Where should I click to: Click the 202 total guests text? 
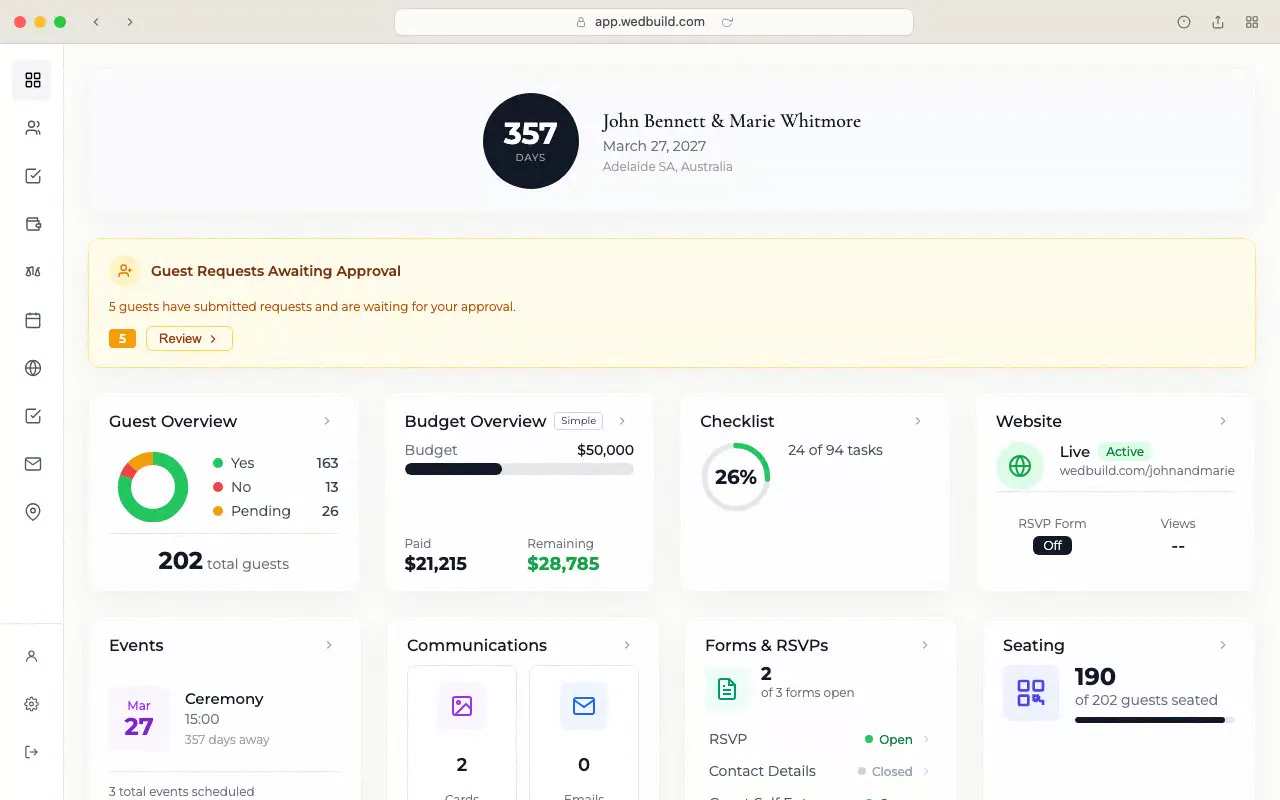223,562
